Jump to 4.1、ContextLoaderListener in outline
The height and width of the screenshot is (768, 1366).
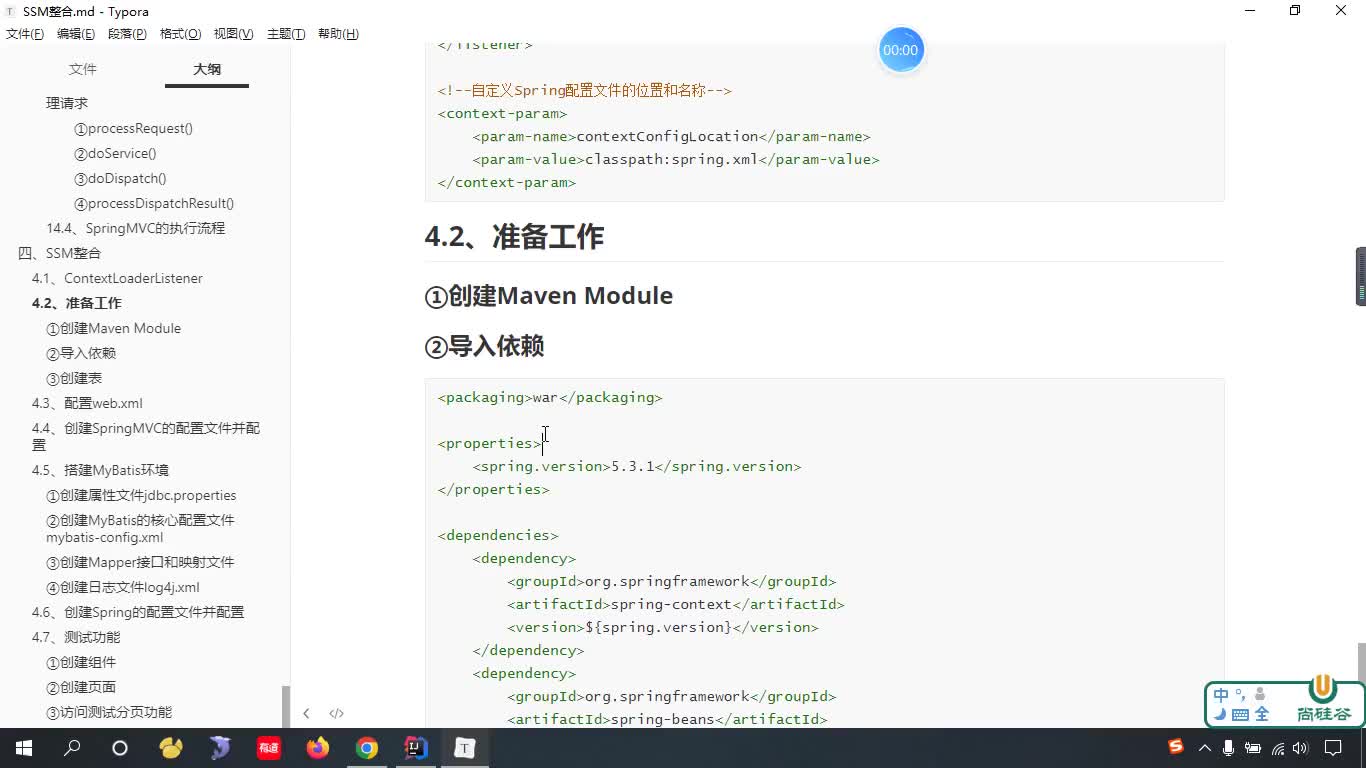pos(117,278)
